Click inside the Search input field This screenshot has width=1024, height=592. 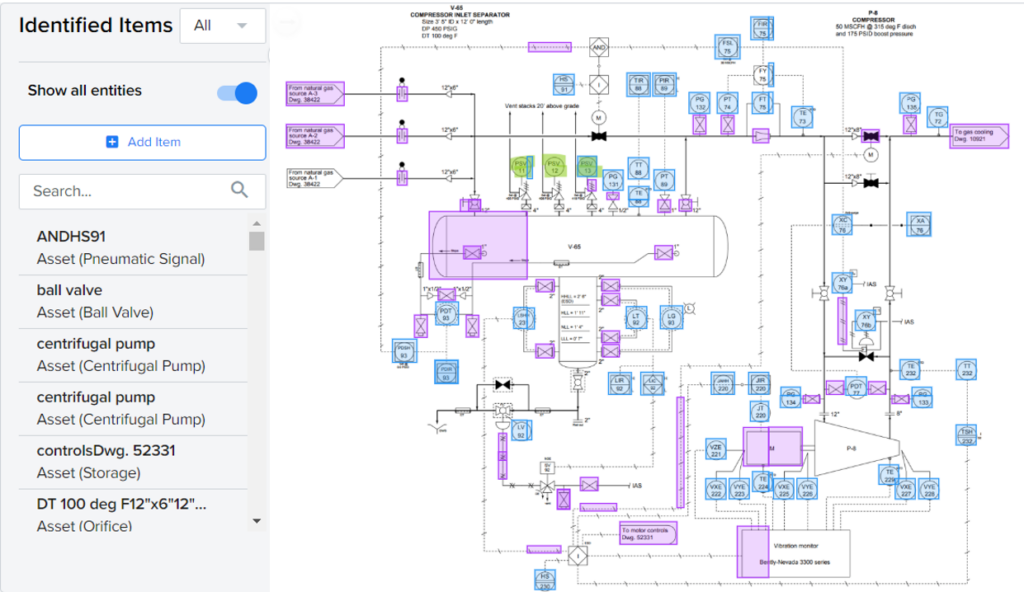pos(120,190)
